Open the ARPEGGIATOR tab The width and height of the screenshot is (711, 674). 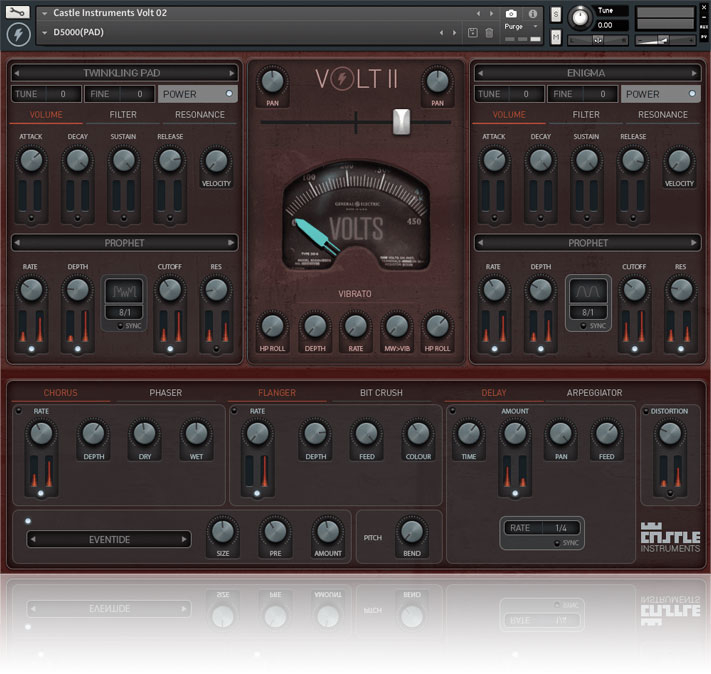click(x=594, y=393)
